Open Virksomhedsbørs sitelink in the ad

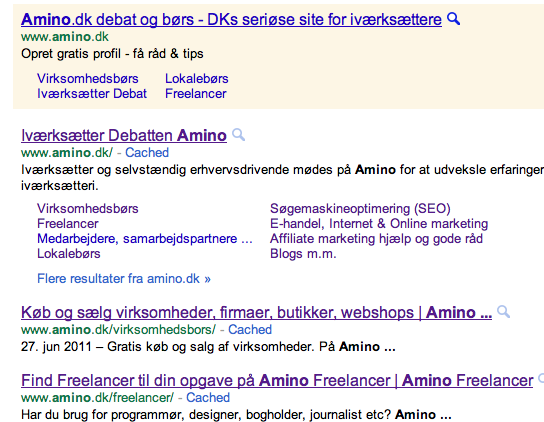(x=88, y=78)
